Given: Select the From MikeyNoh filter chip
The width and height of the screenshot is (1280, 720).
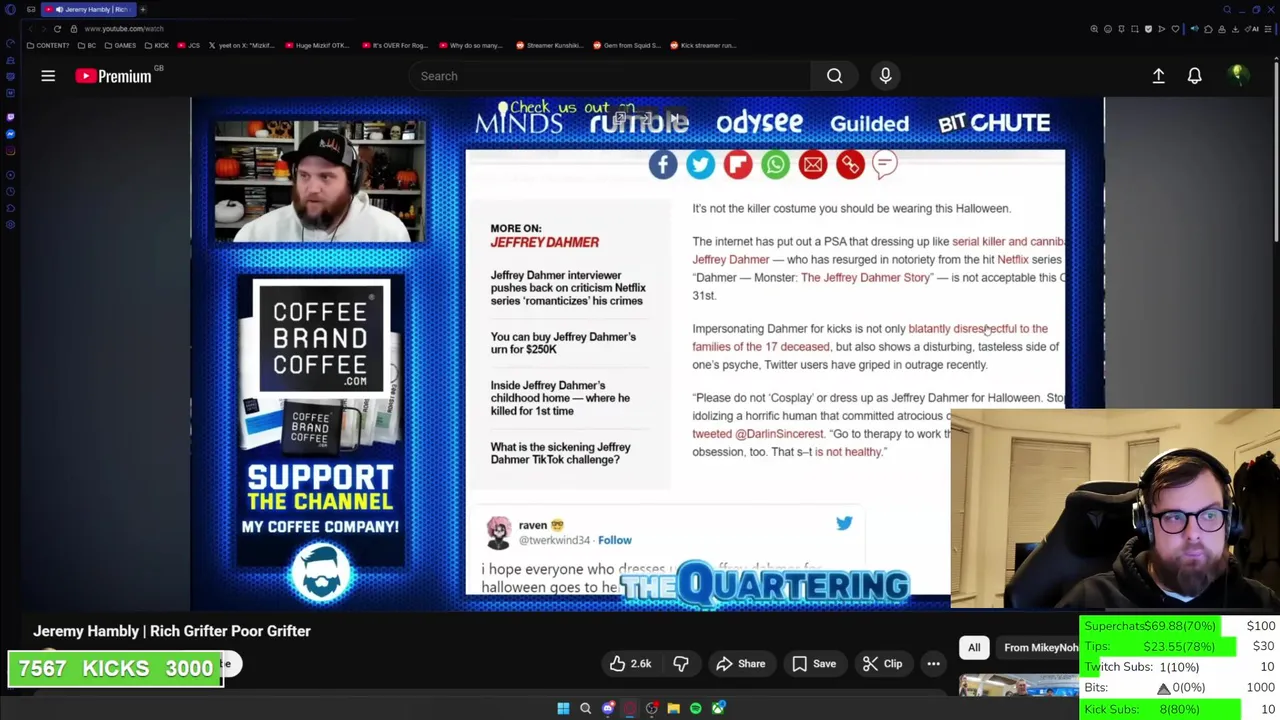Looking at the screenshot, I should [x=1040, y=648].
